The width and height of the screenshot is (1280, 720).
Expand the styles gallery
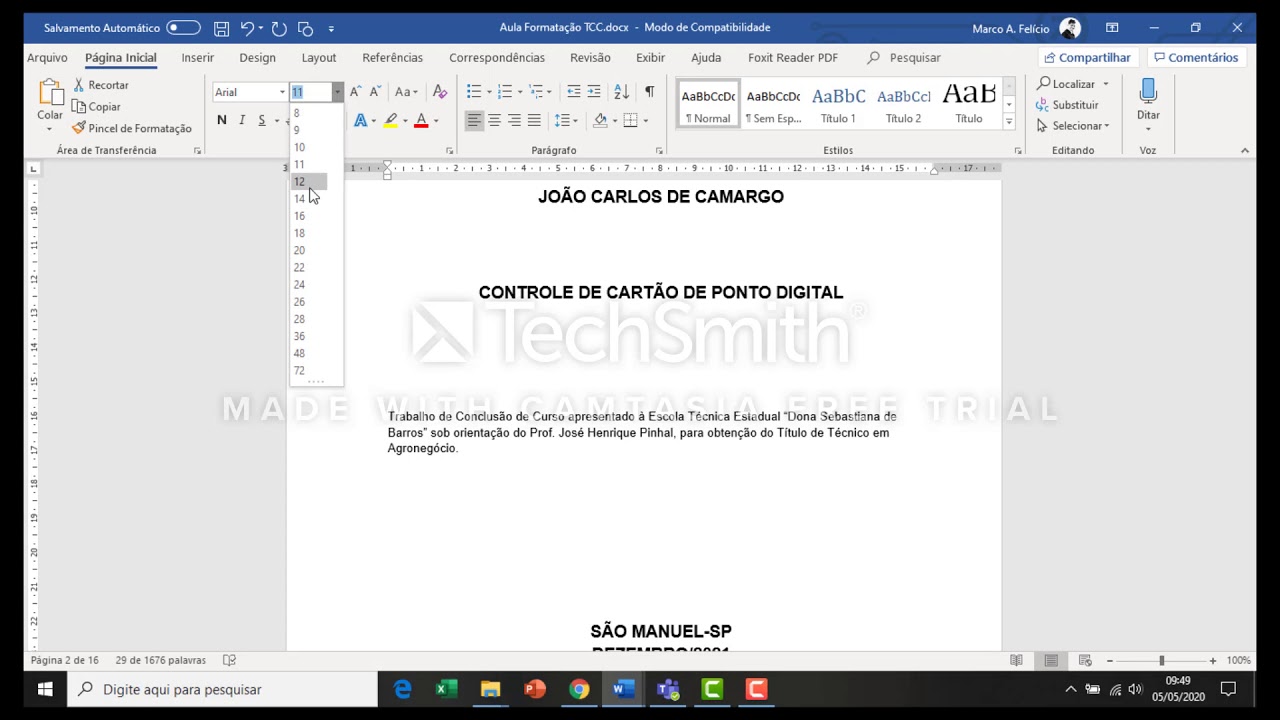[x=1009, y=122]
